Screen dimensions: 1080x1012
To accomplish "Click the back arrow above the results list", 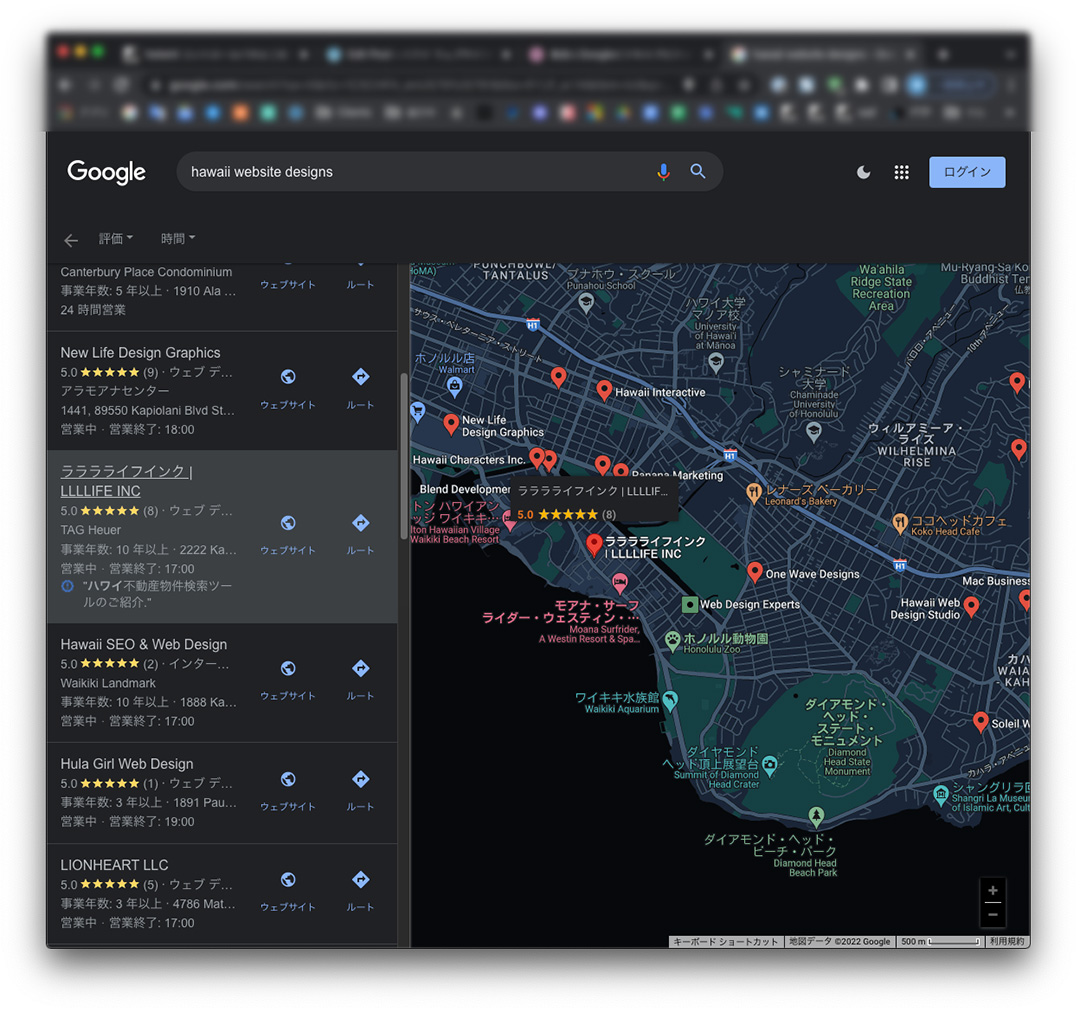I will coord(70,239).
